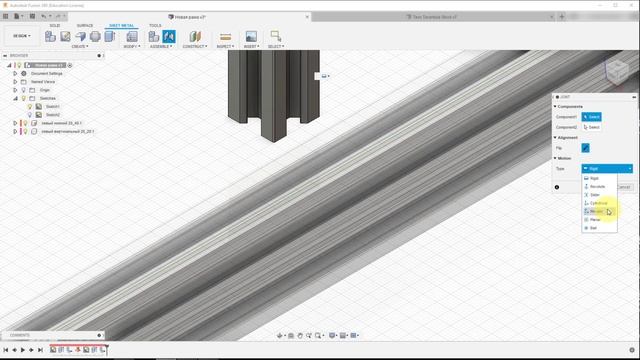640x360 pixels.
Task: Click the Undo arrow
Action: coord(44,16)
